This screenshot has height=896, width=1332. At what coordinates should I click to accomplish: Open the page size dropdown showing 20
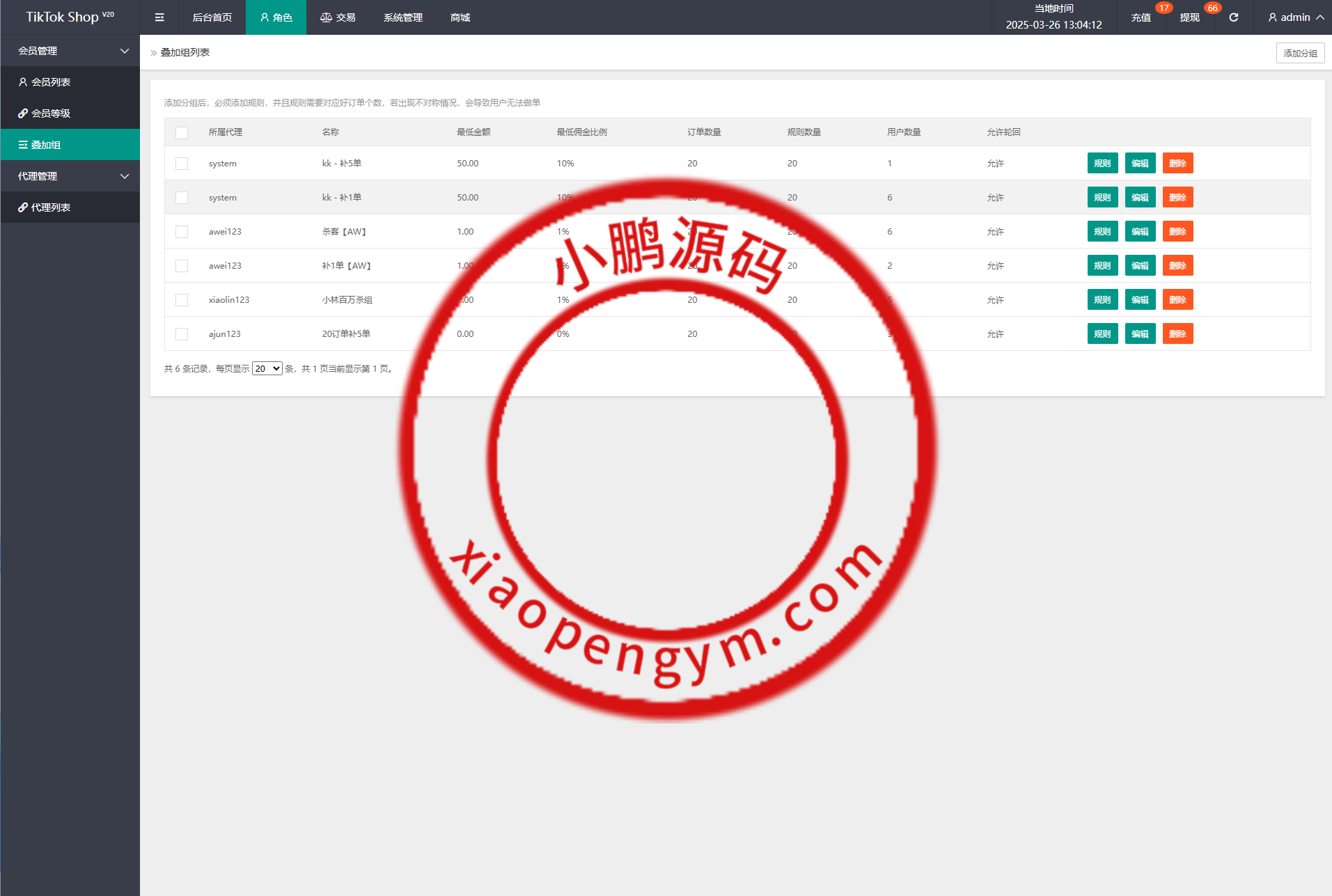point(267,369)
